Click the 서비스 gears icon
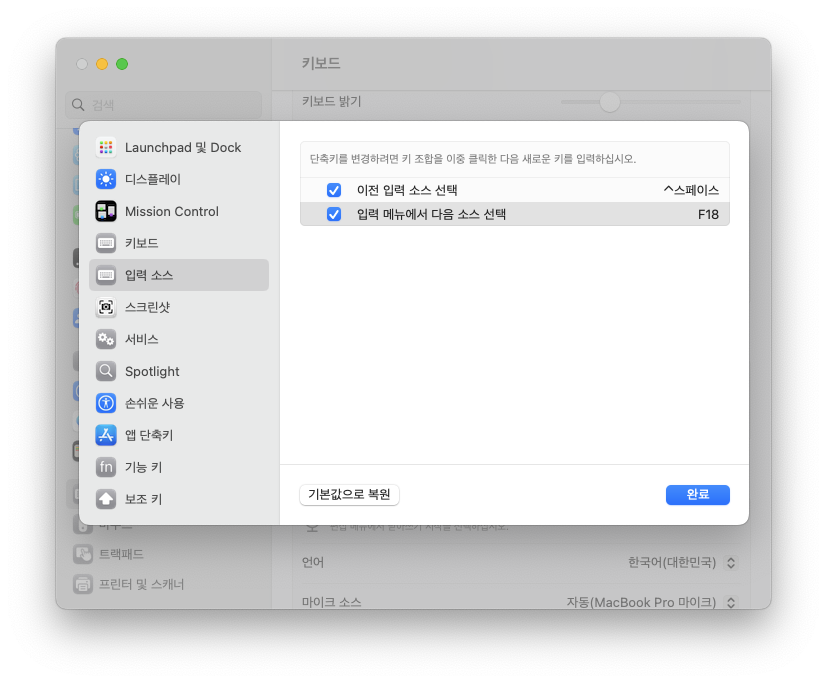The width and height of the screenshot is (827, 683). (106, 339)
